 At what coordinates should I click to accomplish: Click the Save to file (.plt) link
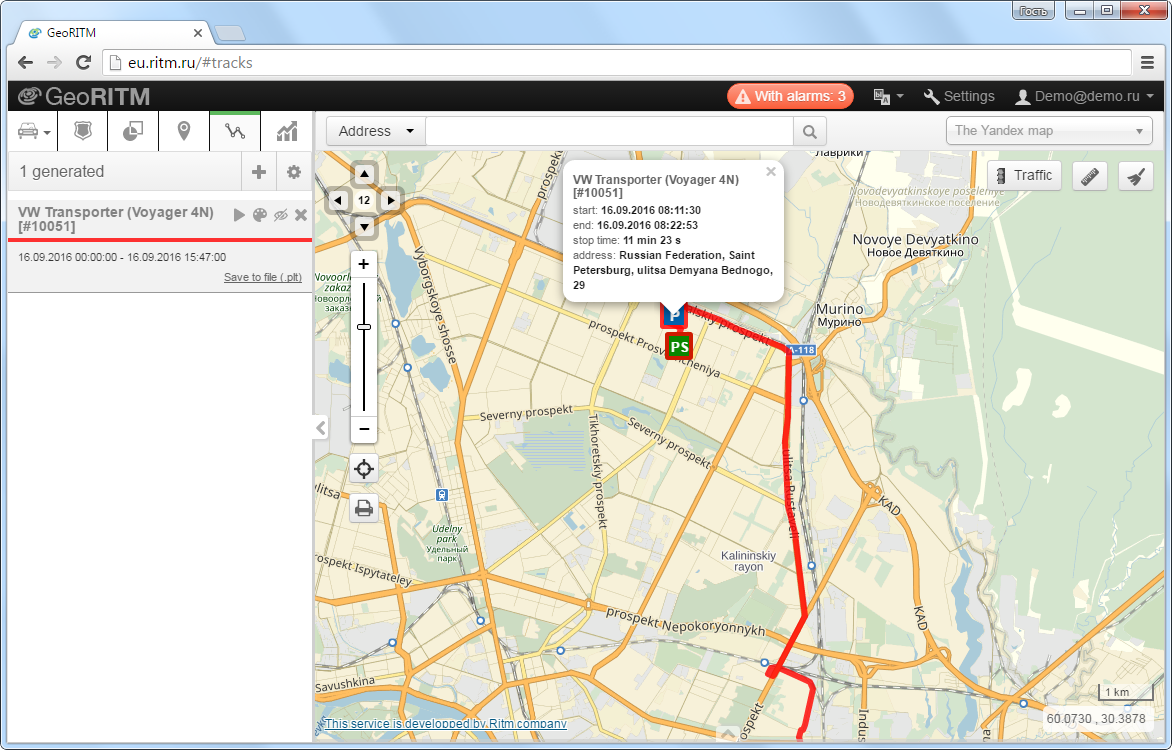(263, 277)
